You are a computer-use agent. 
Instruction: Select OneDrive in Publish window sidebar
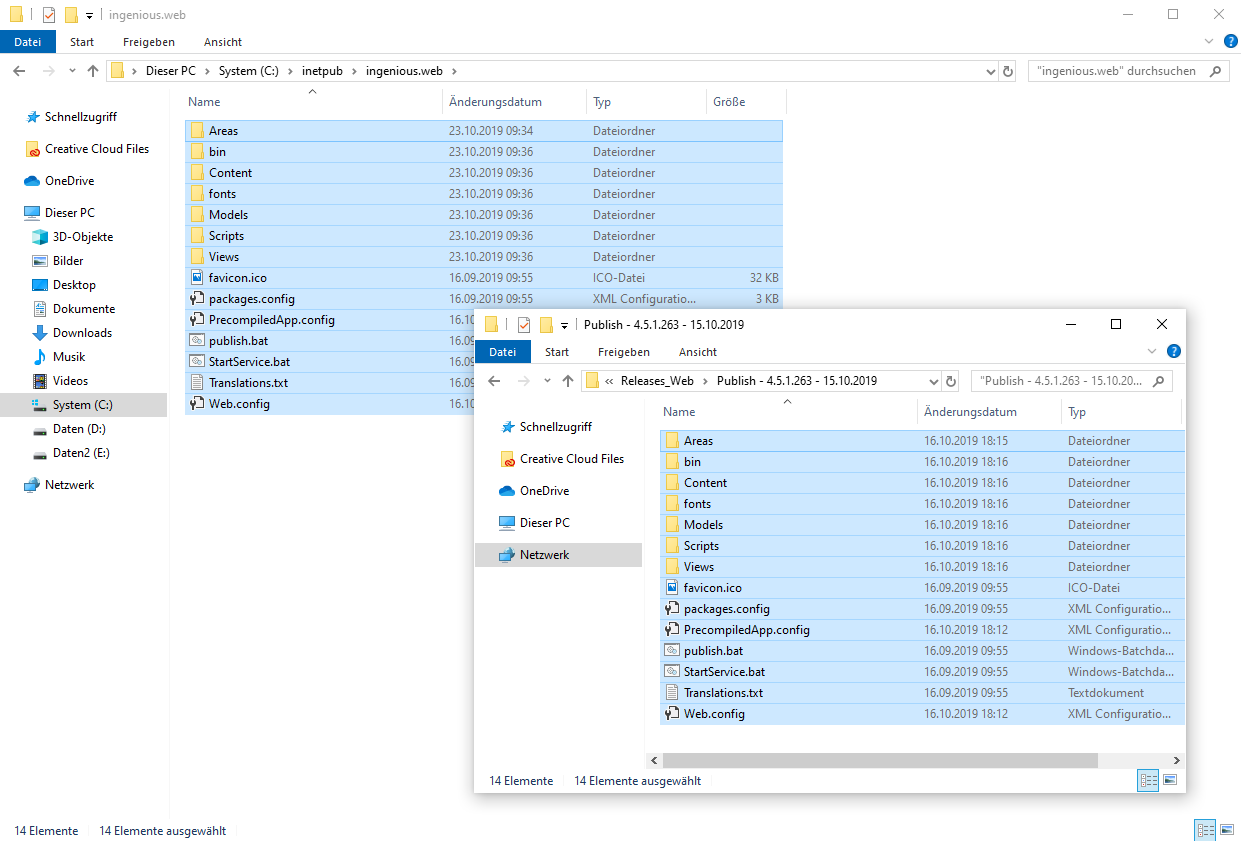(x=544, y=491)
